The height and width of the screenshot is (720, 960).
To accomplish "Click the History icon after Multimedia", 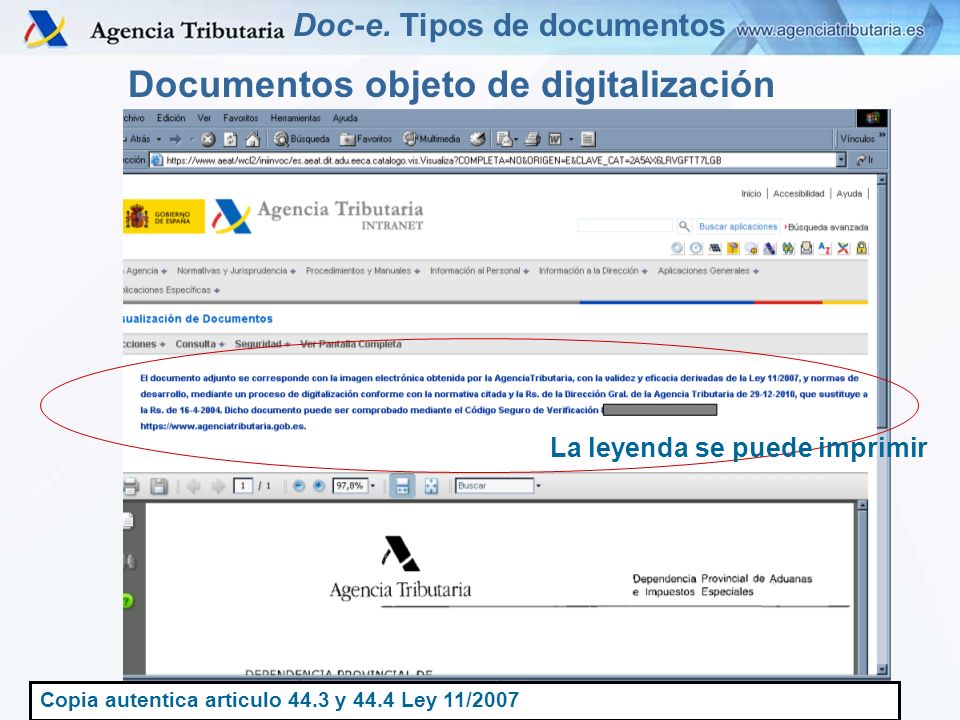I will [478, 140].
